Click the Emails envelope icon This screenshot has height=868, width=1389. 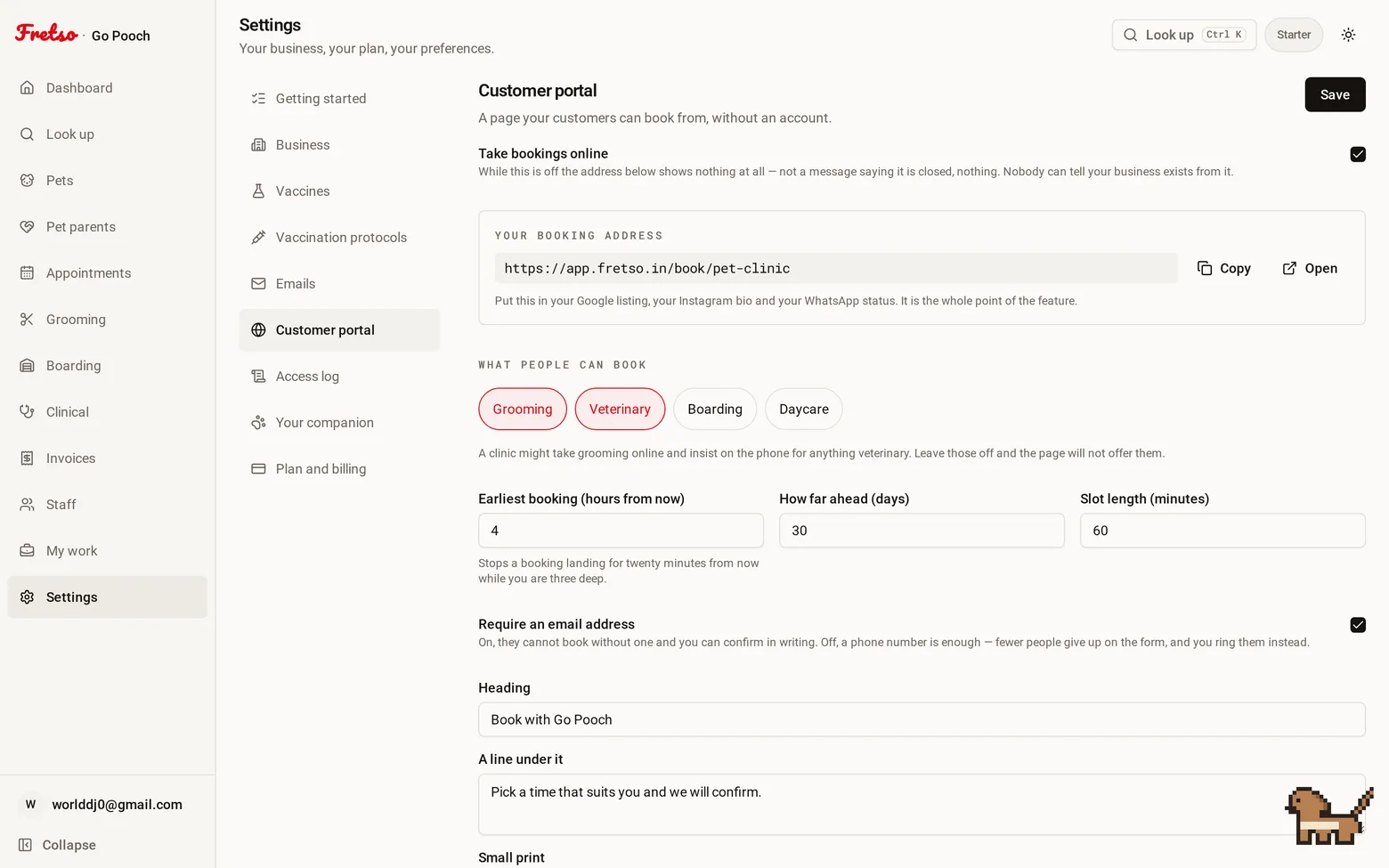tap(258, 283)
